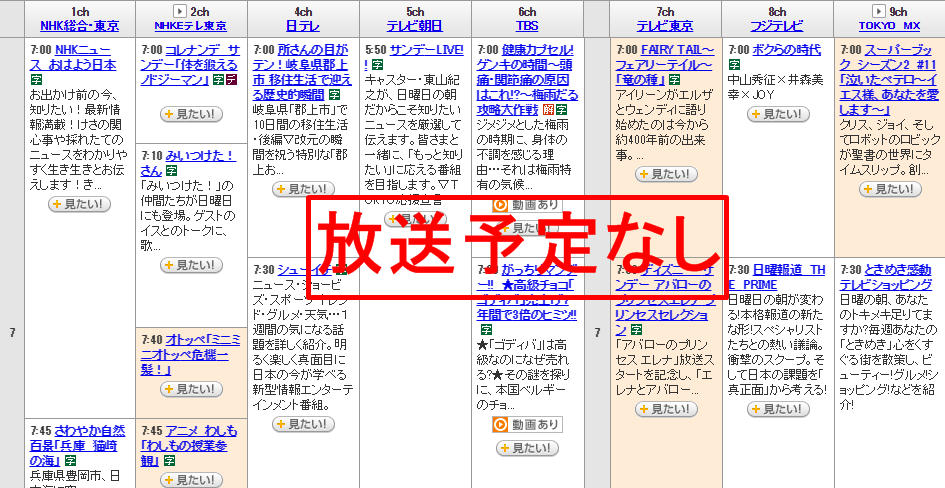Click 見たい! button for 日曜報道 THE PRIME
Viewport: 945px width, 488px height.
778,409
